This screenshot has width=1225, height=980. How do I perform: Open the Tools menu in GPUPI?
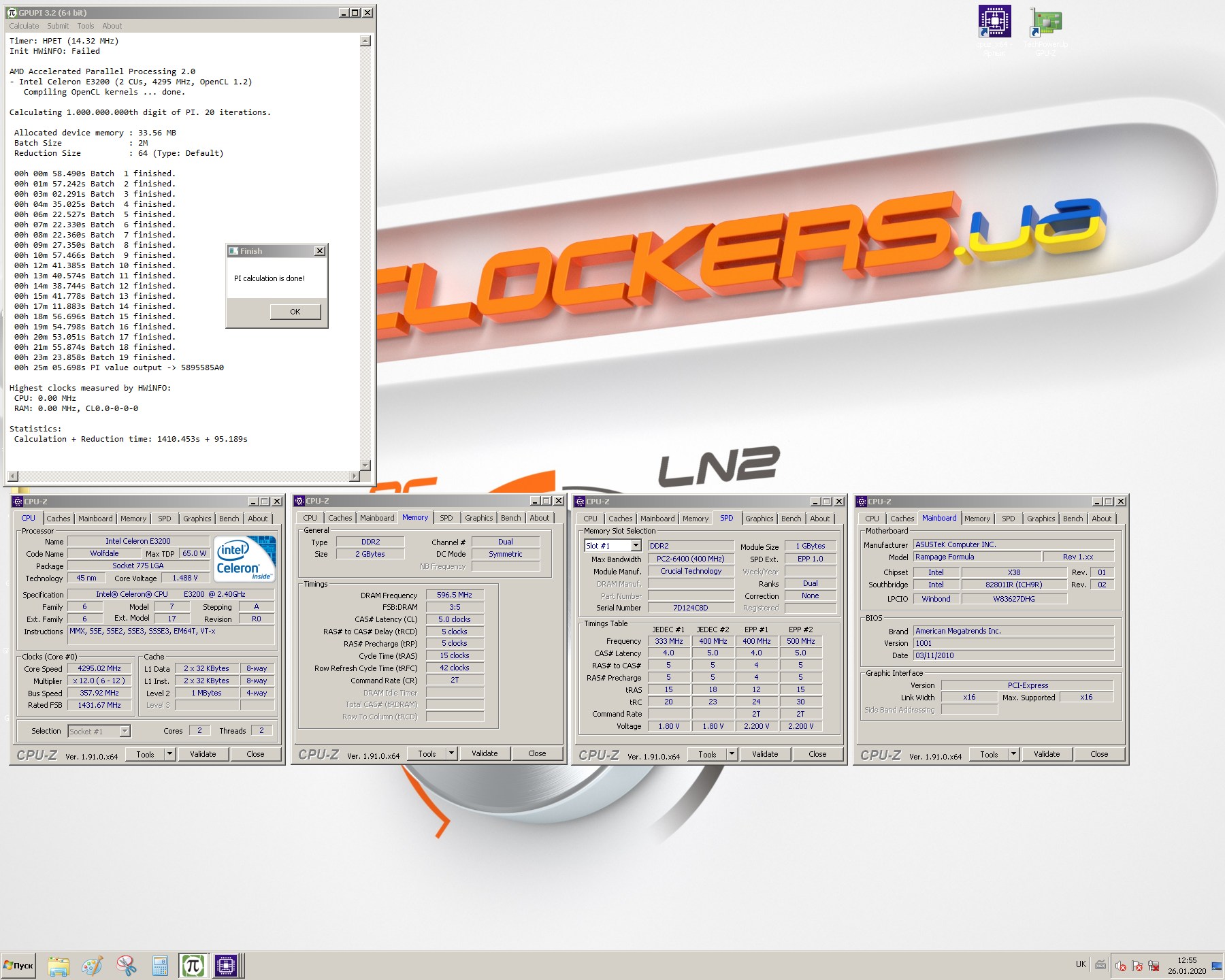pos(86,26)
